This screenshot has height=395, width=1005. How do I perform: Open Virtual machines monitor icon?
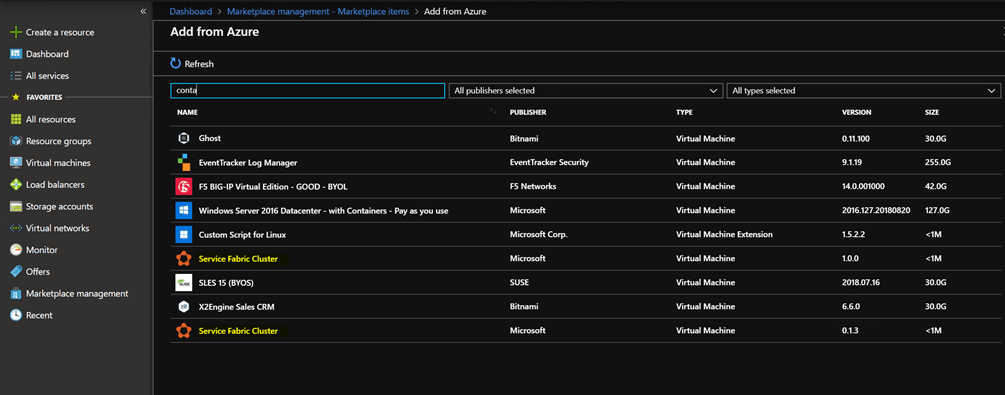click(16, 163)
